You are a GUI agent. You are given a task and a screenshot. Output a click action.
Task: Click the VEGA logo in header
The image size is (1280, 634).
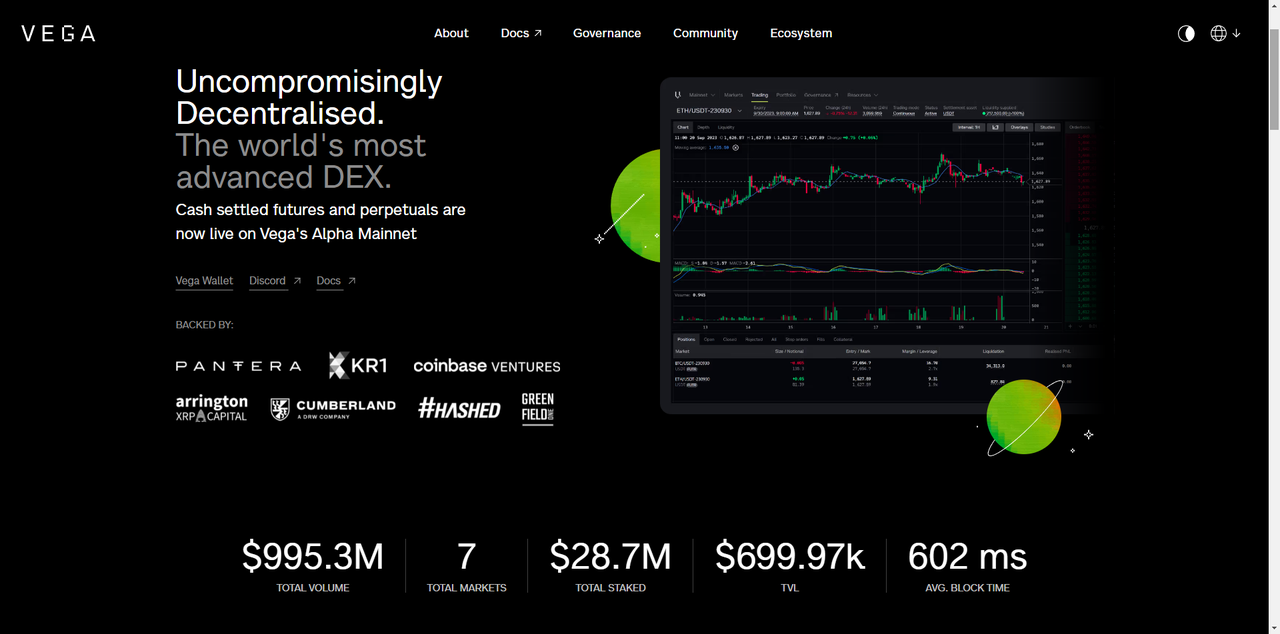58,33
